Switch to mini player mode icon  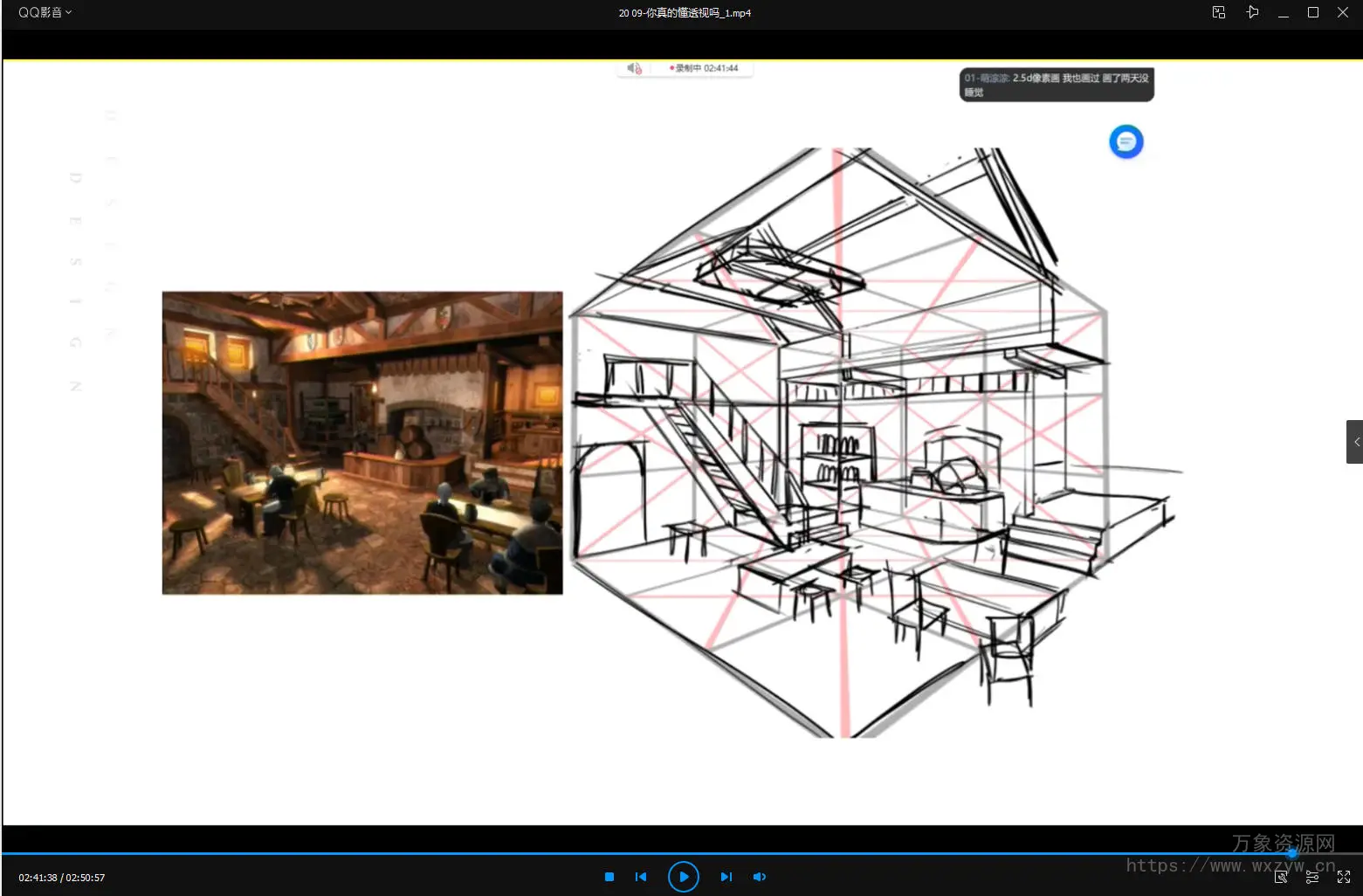pyautogui.click(x=1219, y=12)
